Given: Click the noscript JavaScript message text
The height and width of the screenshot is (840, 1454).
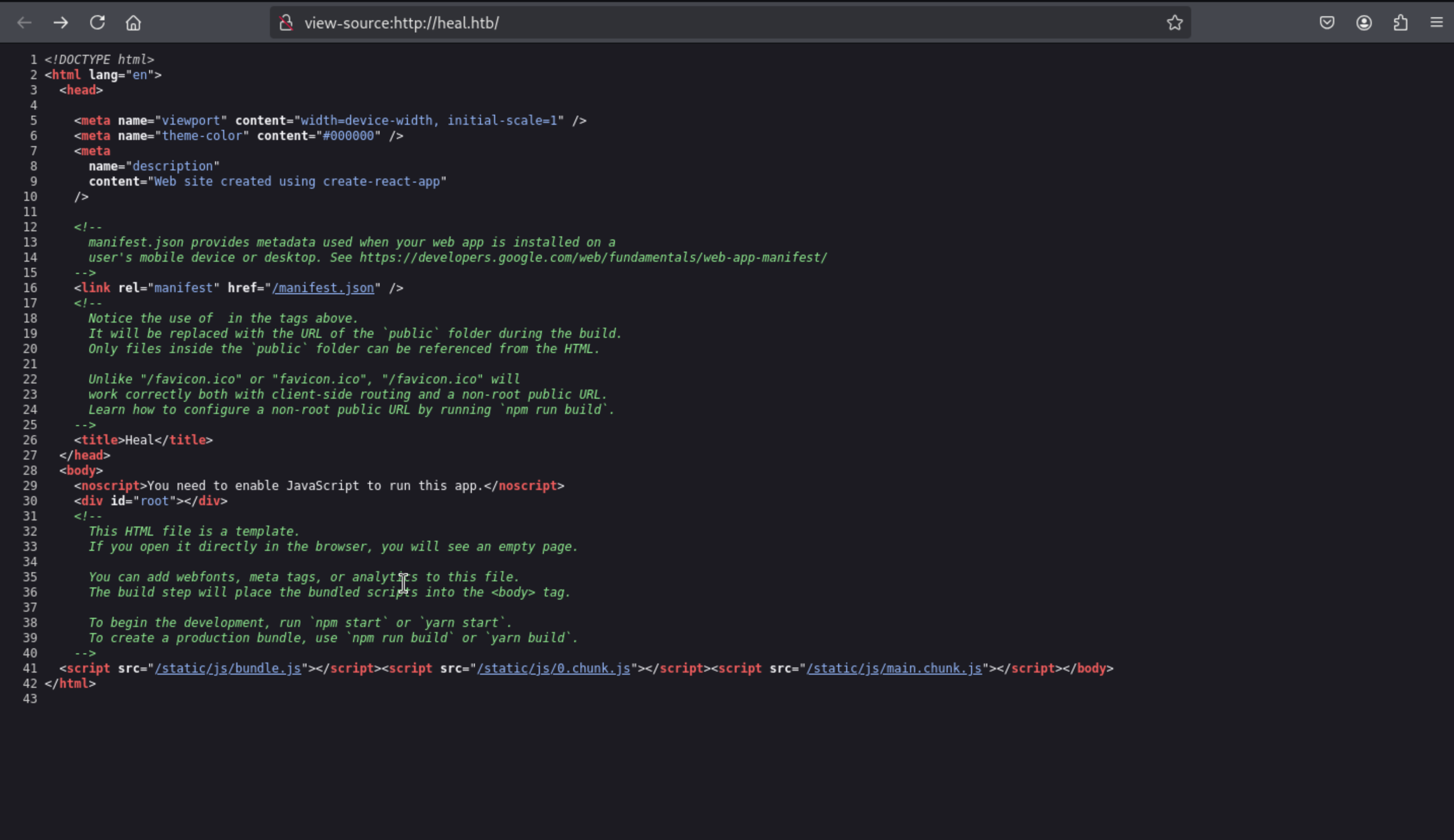Looking at the screenshot, I should tap(315, 486).
